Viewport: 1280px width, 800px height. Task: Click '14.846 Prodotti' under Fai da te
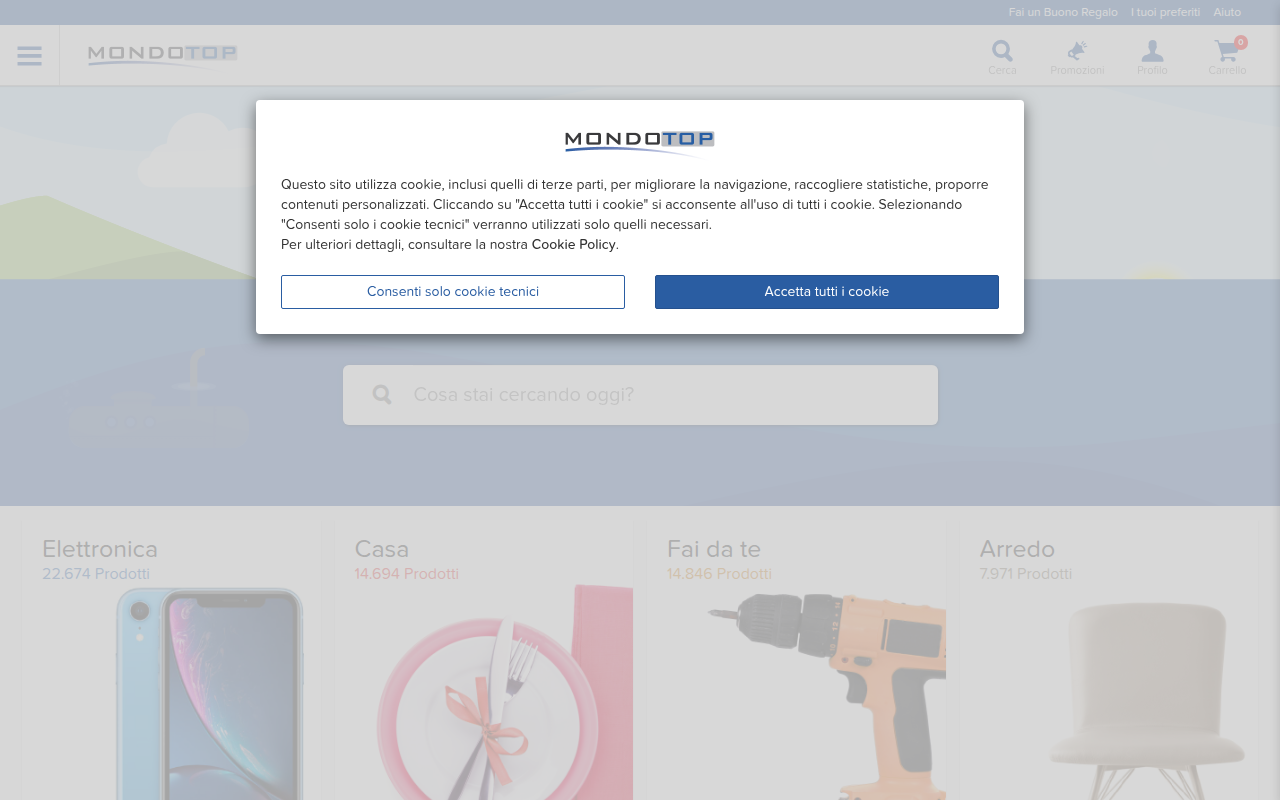[x=719, y=574]
